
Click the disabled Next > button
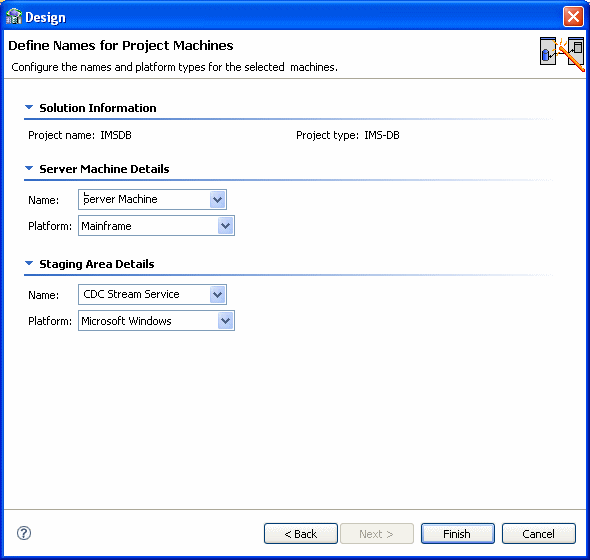[x=377, y=534]
